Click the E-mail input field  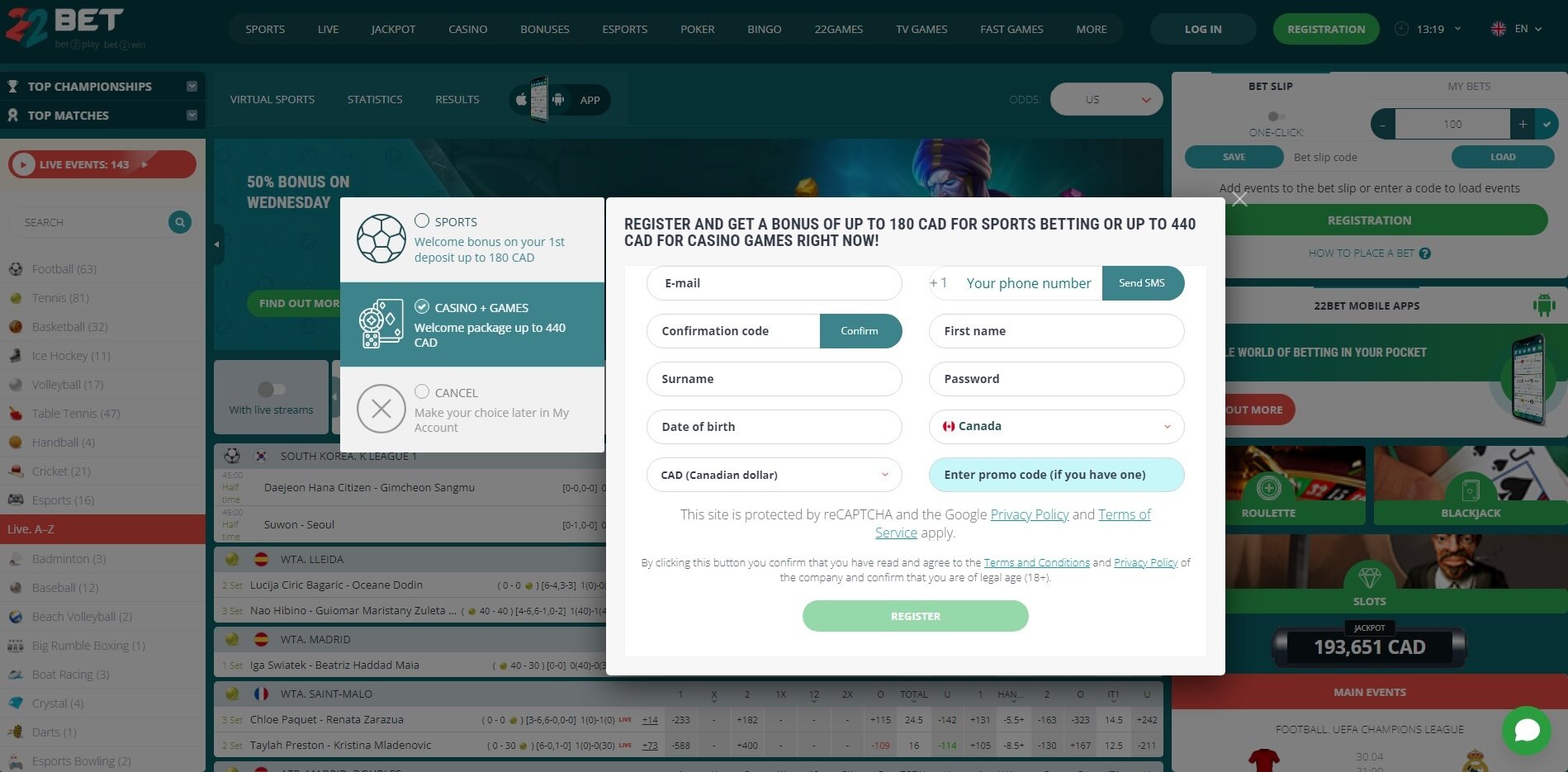(x=773, y=282)
